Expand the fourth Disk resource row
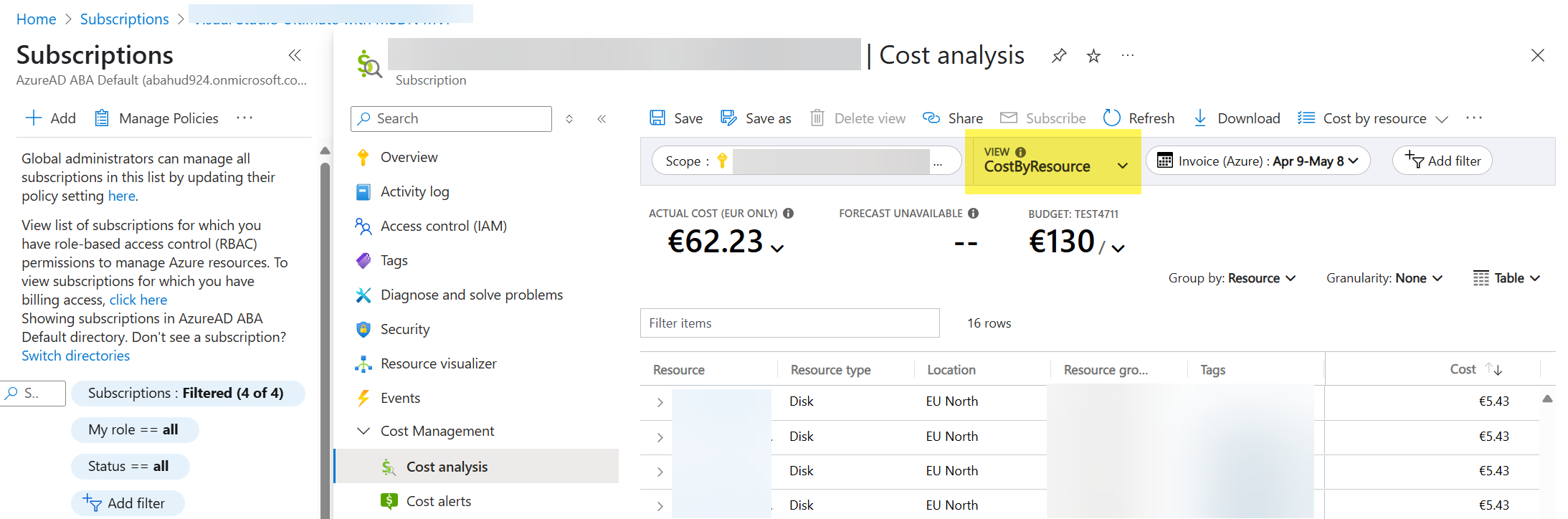Viewport: 1568px width, 519px height. (x=660, y=506)
